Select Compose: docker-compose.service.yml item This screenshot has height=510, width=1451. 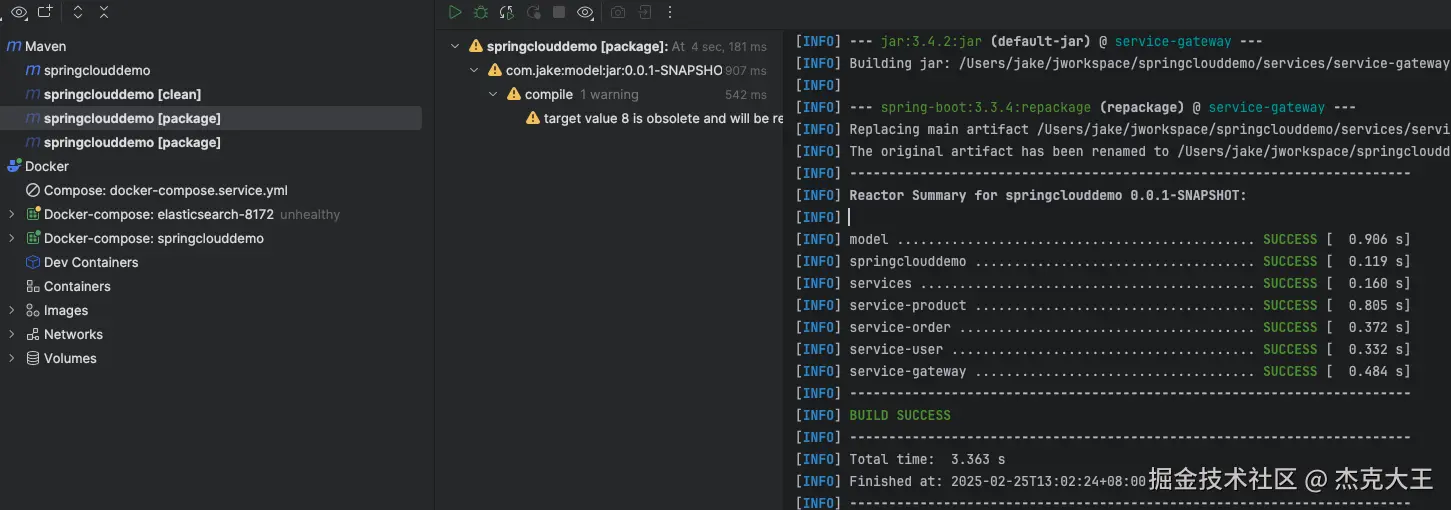pos(165,190)
